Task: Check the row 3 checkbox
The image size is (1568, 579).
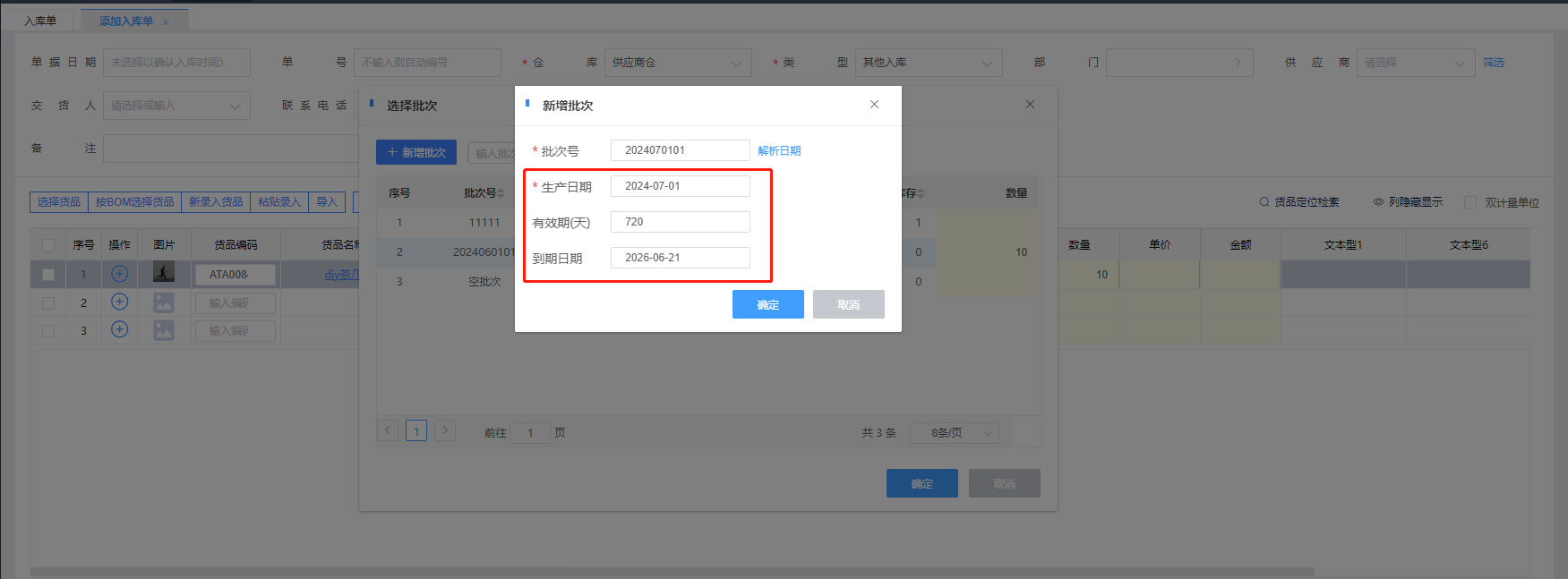Action: [48, 331]
